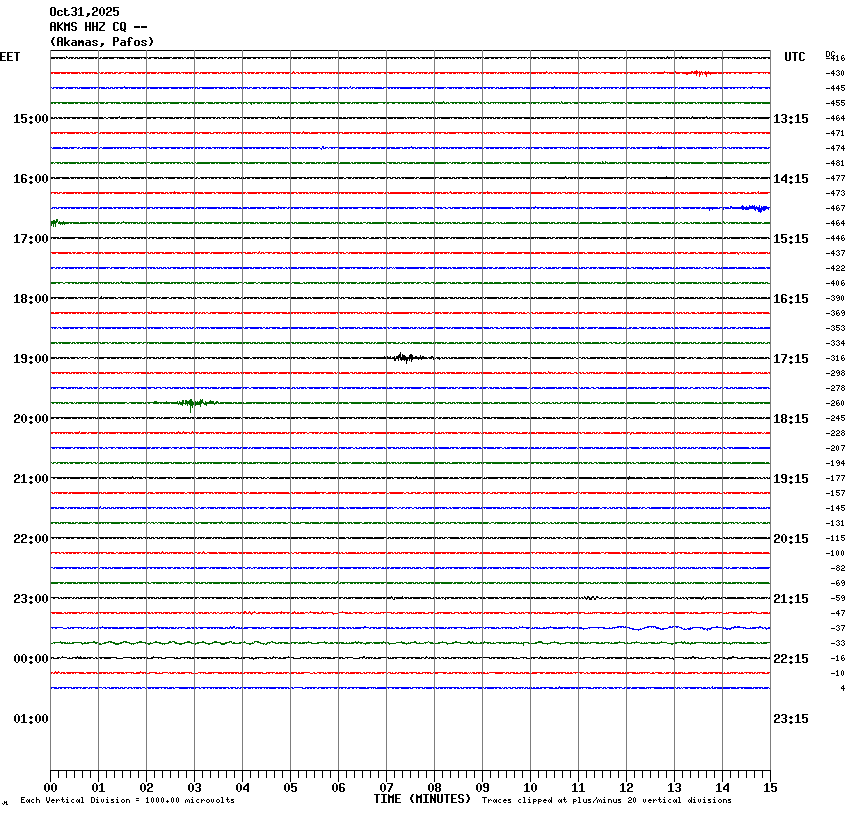This screenshot has height=814, width=850.
Task: Click the traces clipped footnote text
Action: coord(606,800)
